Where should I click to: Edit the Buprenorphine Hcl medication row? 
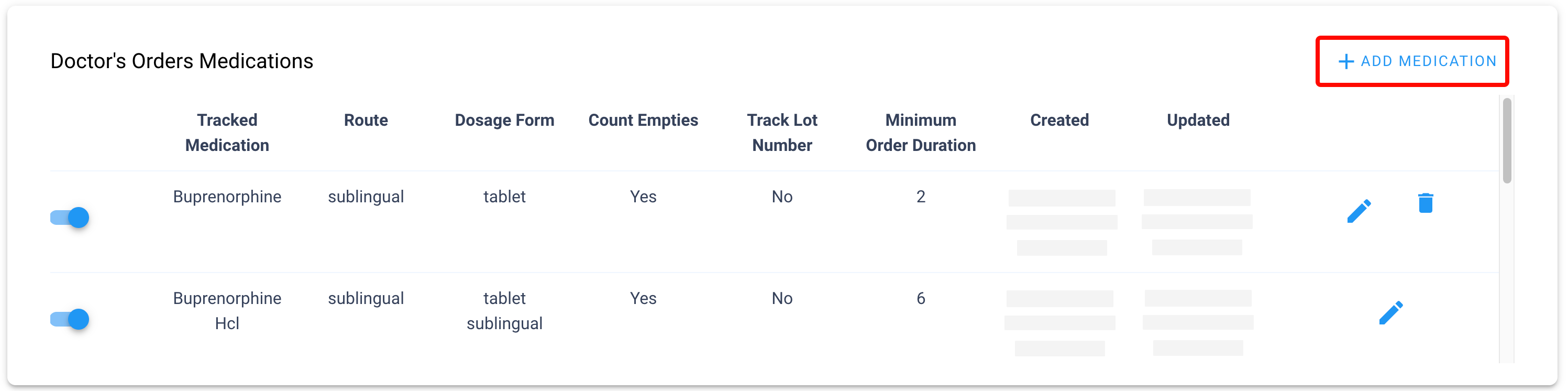[1390, 313]
